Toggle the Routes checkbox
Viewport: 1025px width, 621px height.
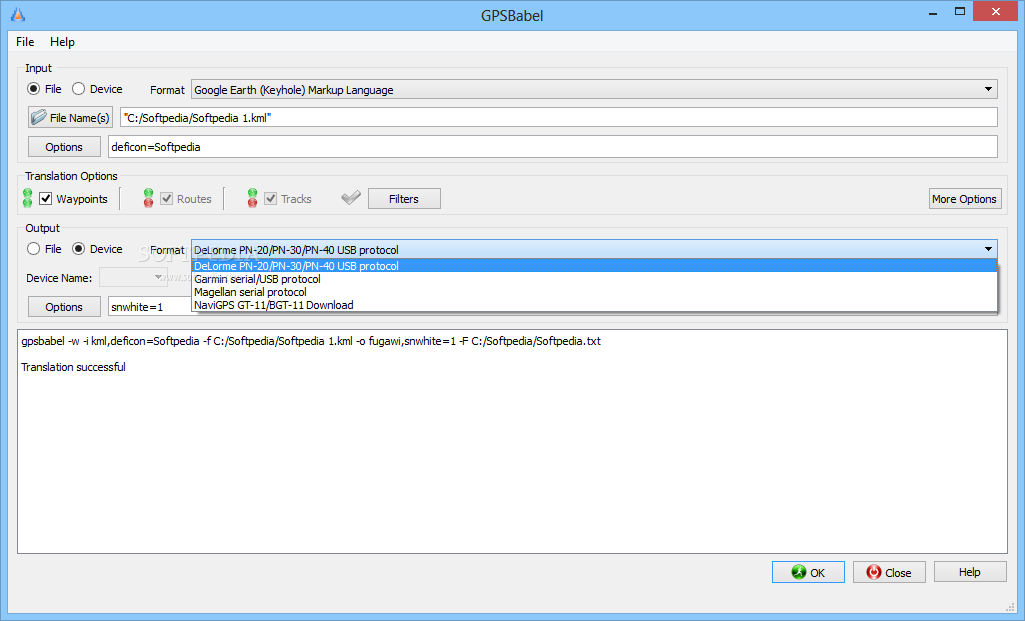(x=167, y=199)
